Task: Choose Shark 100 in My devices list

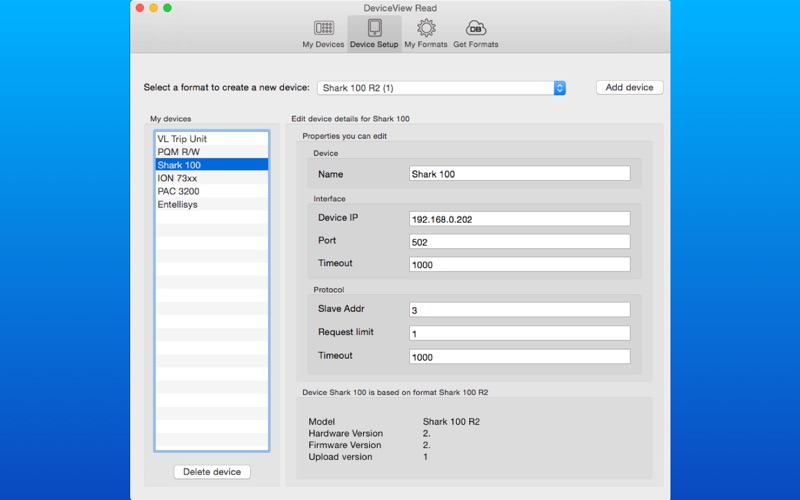Action: [211, 164]
